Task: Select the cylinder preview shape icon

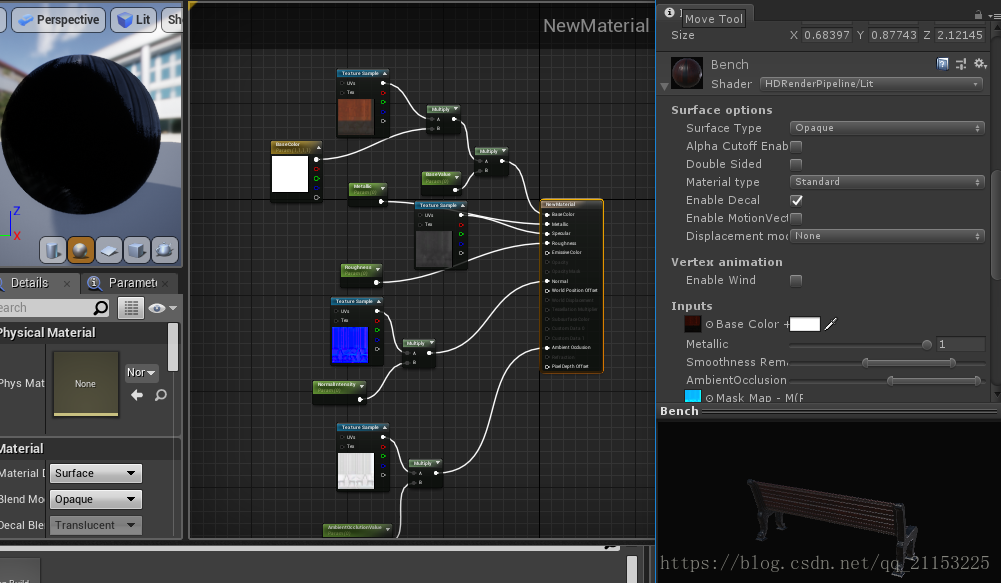Action: (x=52, y=250)
